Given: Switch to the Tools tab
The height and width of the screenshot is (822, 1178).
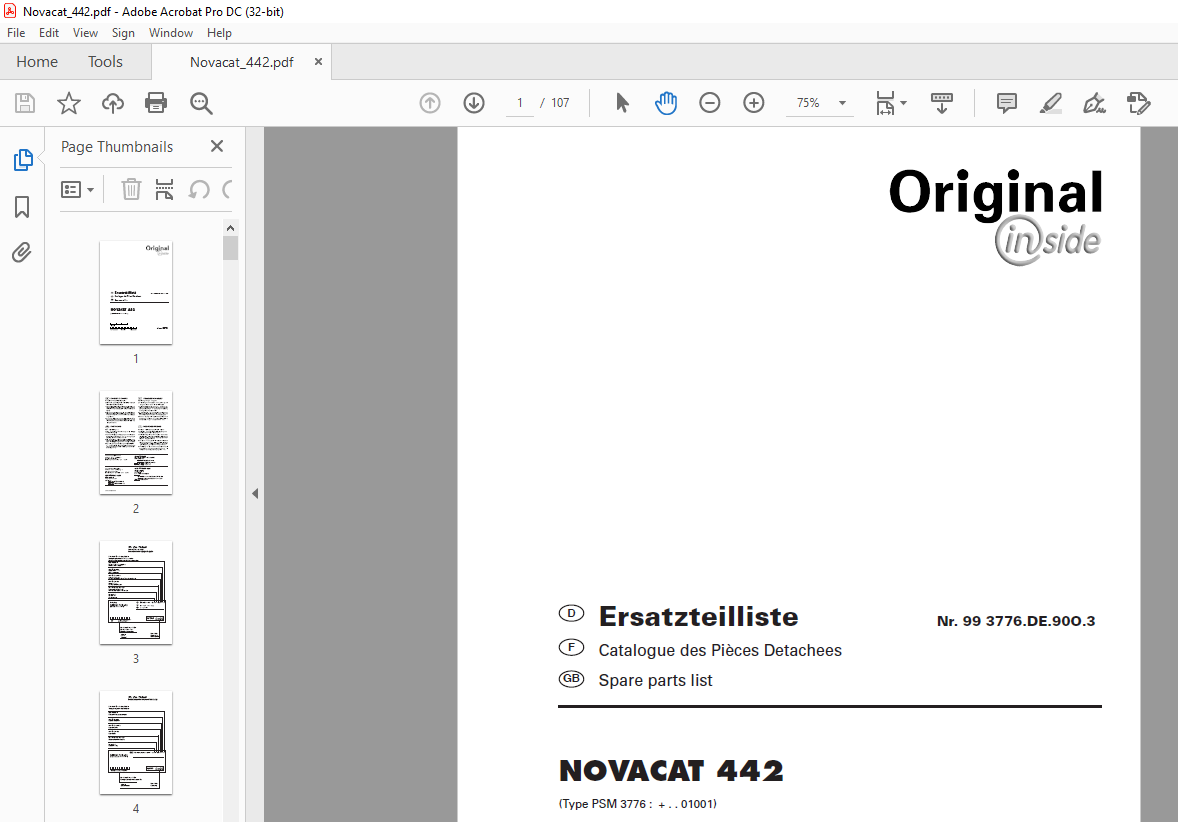Looking at the screenshot, I should pyautogui.click(x=105, y=62).
